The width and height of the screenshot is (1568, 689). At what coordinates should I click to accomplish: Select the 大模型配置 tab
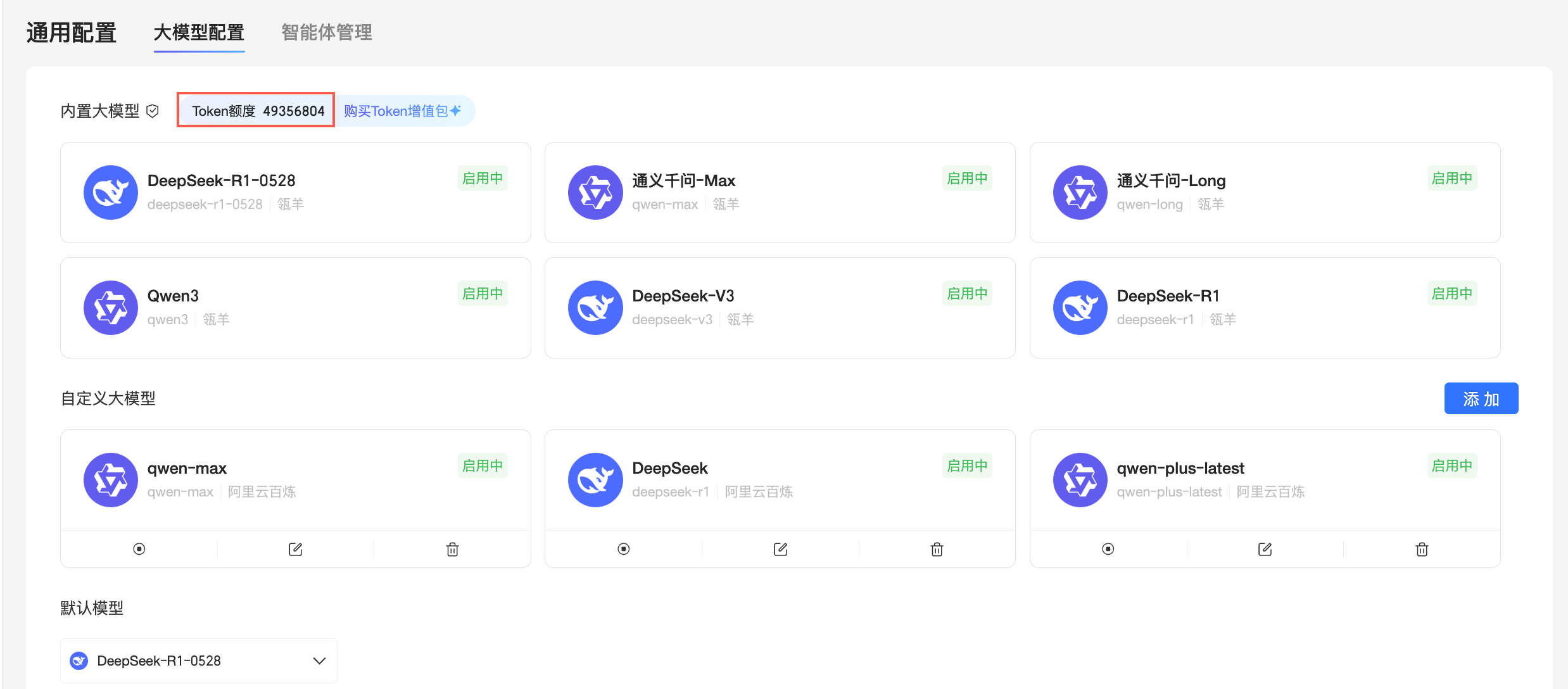[x=199, y=32]
